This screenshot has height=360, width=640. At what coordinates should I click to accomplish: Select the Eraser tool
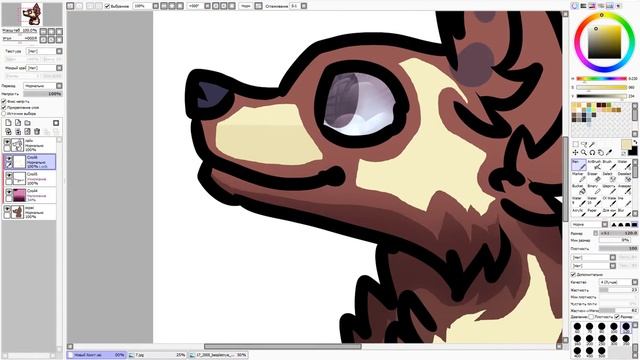[594, 177]
